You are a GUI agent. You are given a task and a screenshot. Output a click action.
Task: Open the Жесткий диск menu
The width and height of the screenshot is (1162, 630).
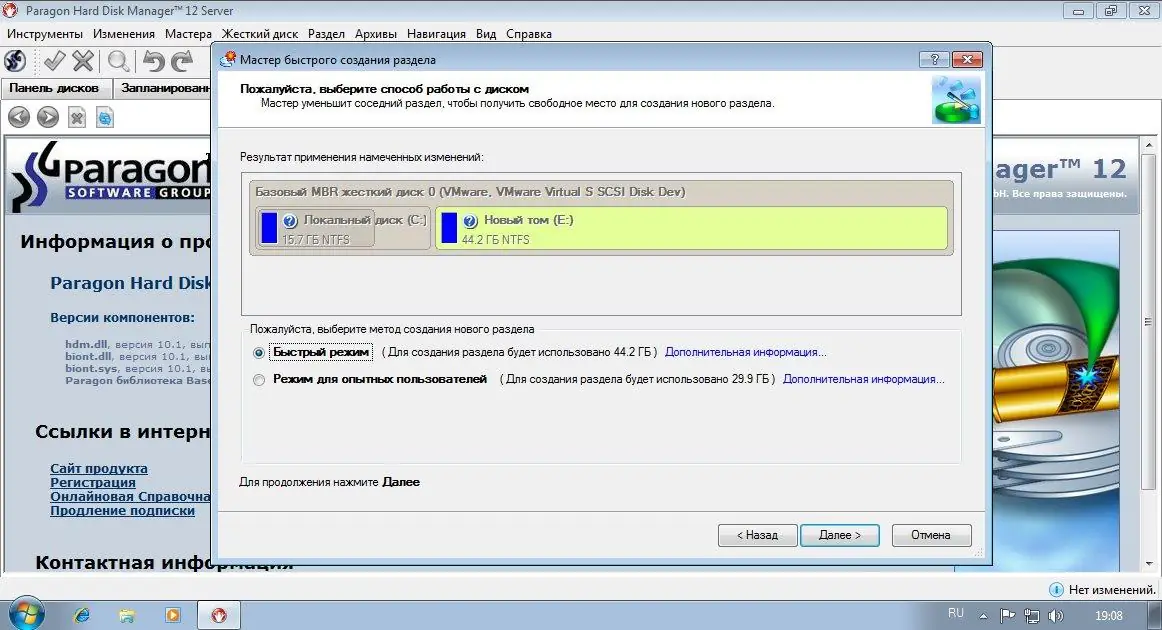click(x=260, y=33)
